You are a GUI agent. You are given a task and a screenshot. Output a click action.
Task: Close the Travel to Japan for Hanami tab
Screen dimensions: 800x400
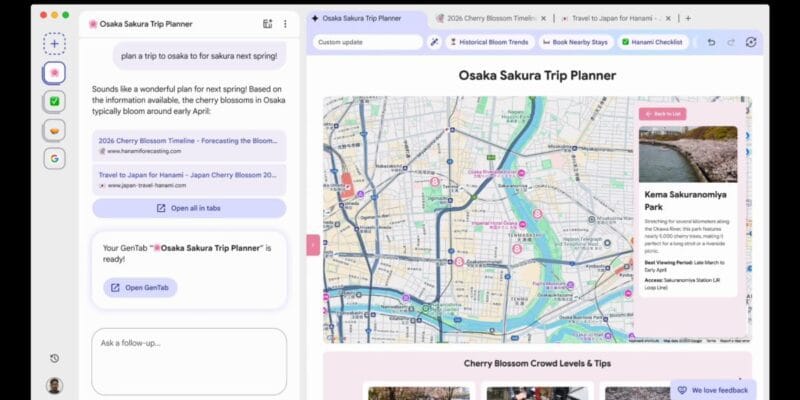coord(668,18)
